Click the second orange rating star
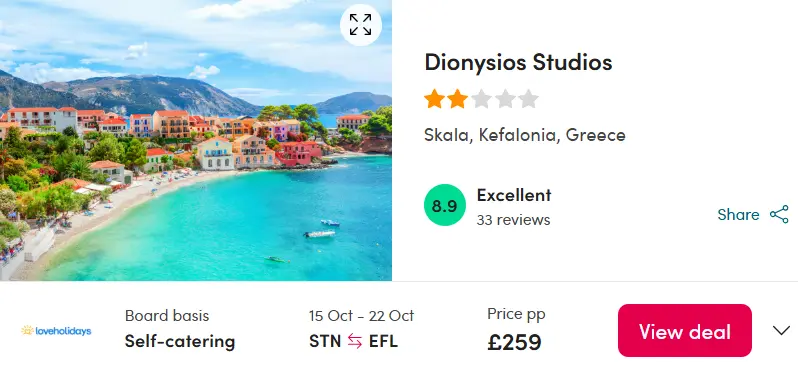 (x=458, y=99)
